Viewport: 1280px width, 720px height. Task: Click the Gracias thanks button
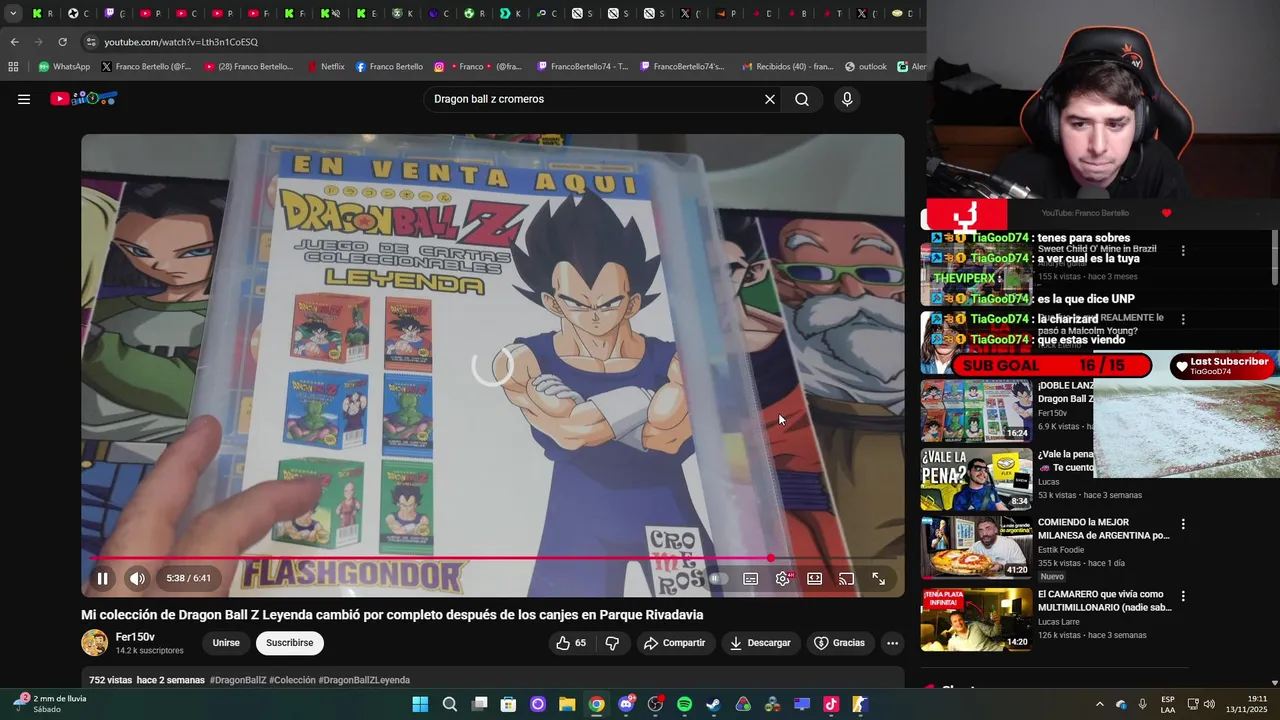(x=839, y=643)
